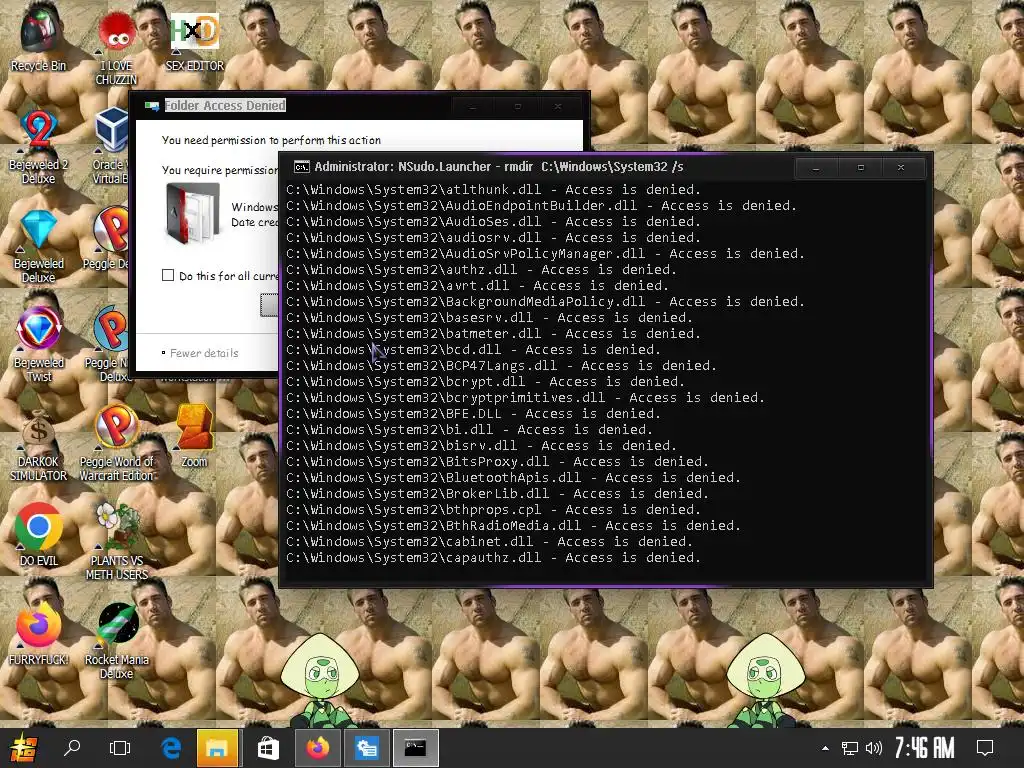Open File Explorer from taskbar
The image size is (1024, 768).
tap(217, 748)
